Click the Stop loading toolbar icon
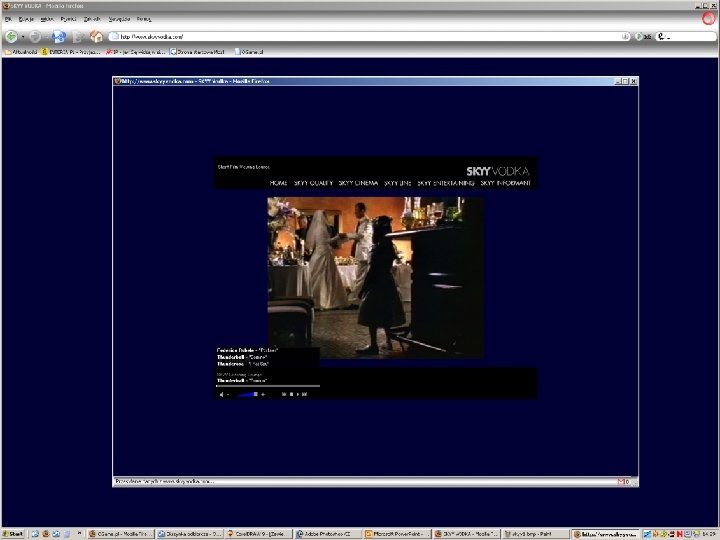 (78, 37)
